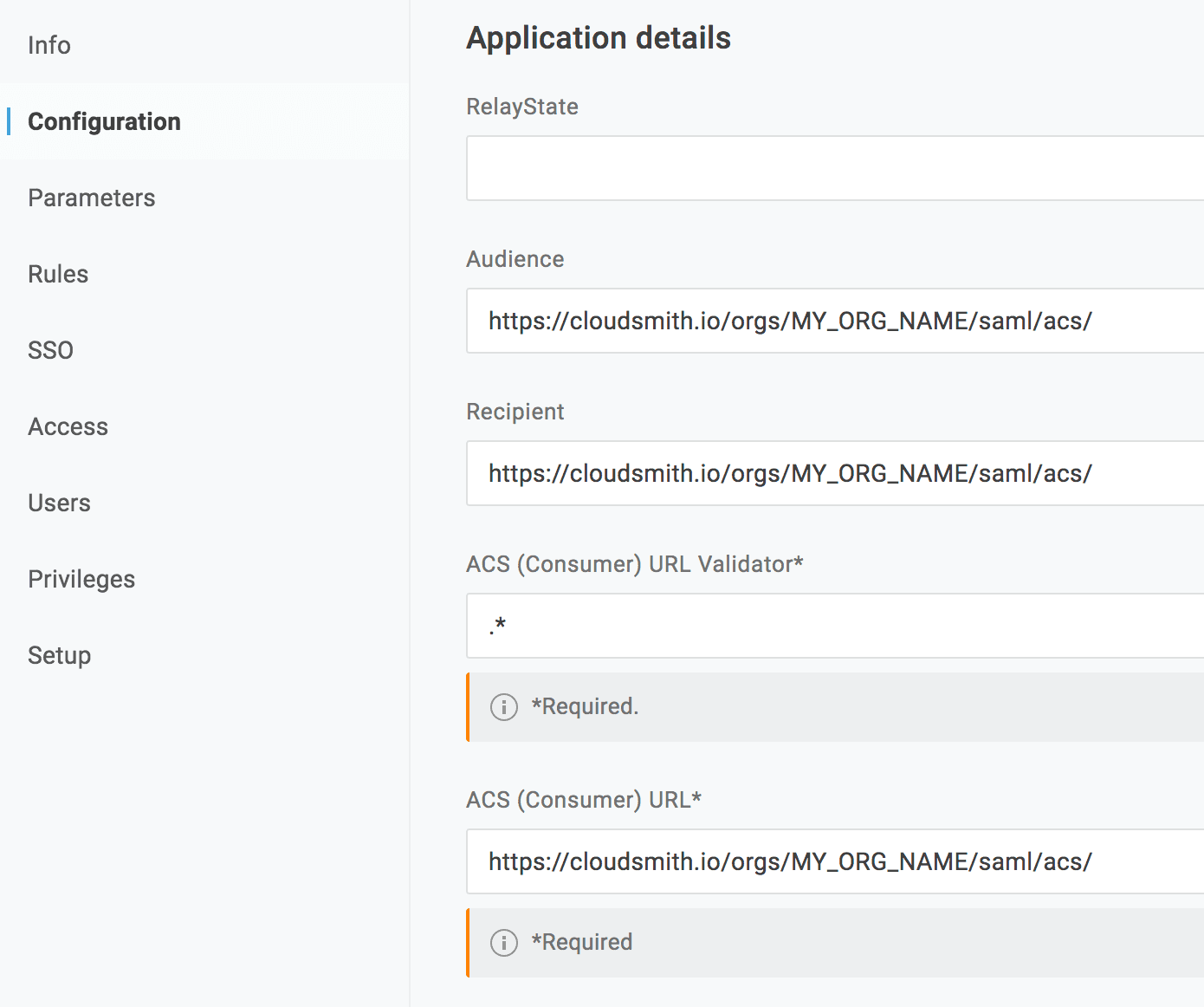
Task: Click the Audience field label
Action: pos(515,259)
